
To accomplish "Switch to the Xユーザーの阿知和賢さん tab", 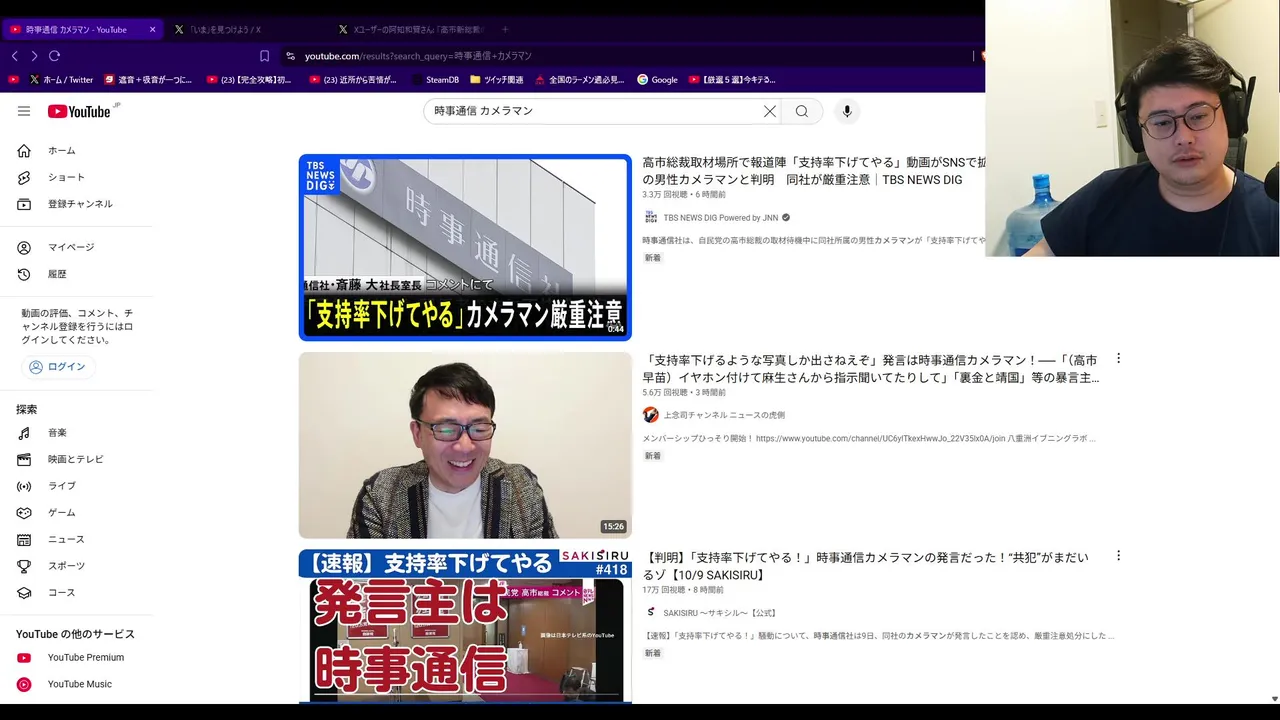I will pos(412,30).
